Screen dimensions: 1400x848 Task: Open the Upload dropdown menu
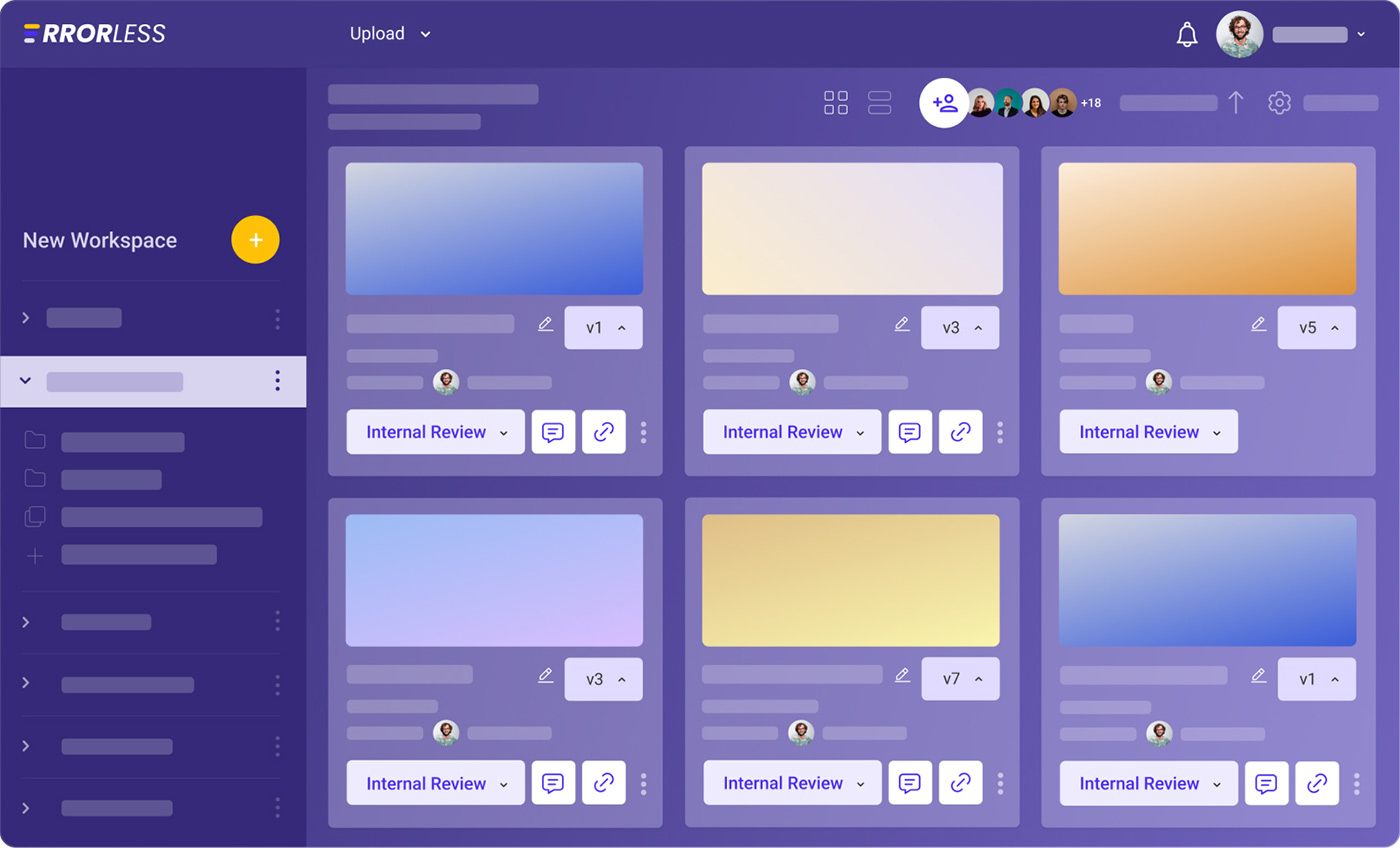pos(390,34)
